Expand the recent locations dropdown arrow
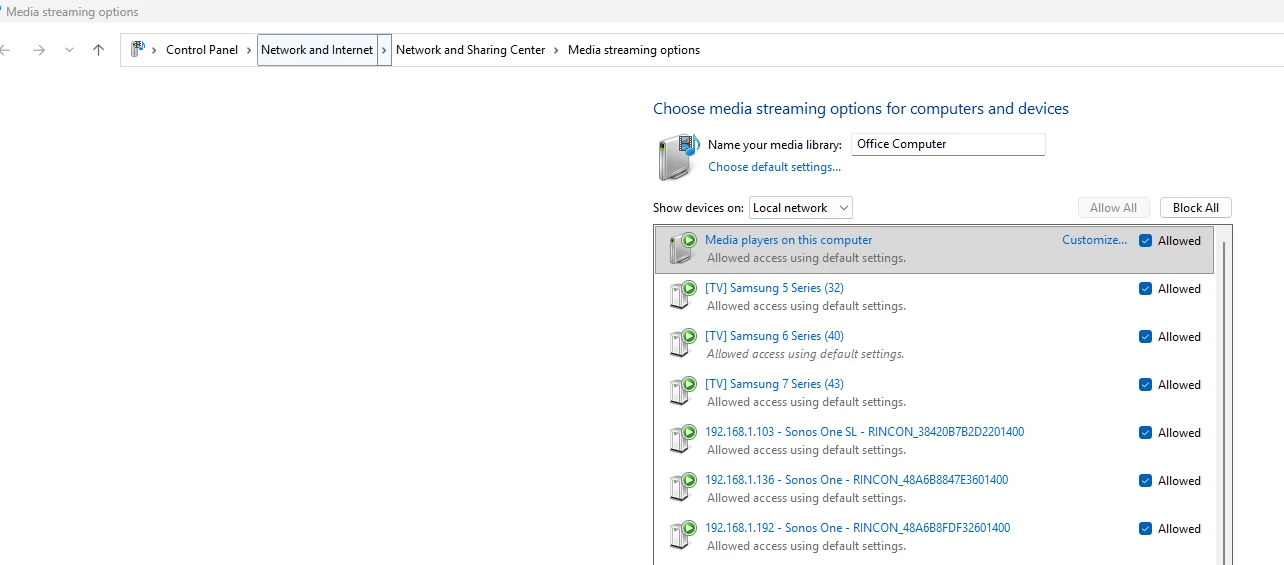Image resolution: width=1284 pixels, height=565 pixels. point(69,50)
